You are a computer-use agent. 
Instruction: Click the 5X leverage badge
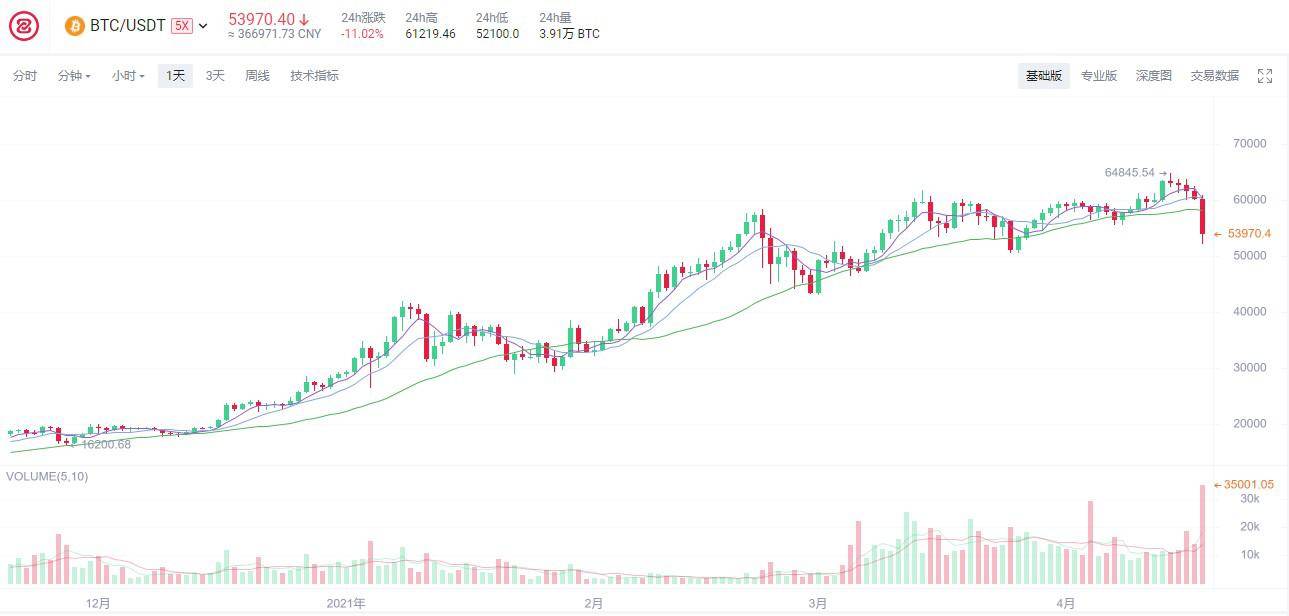coord(181,26)
